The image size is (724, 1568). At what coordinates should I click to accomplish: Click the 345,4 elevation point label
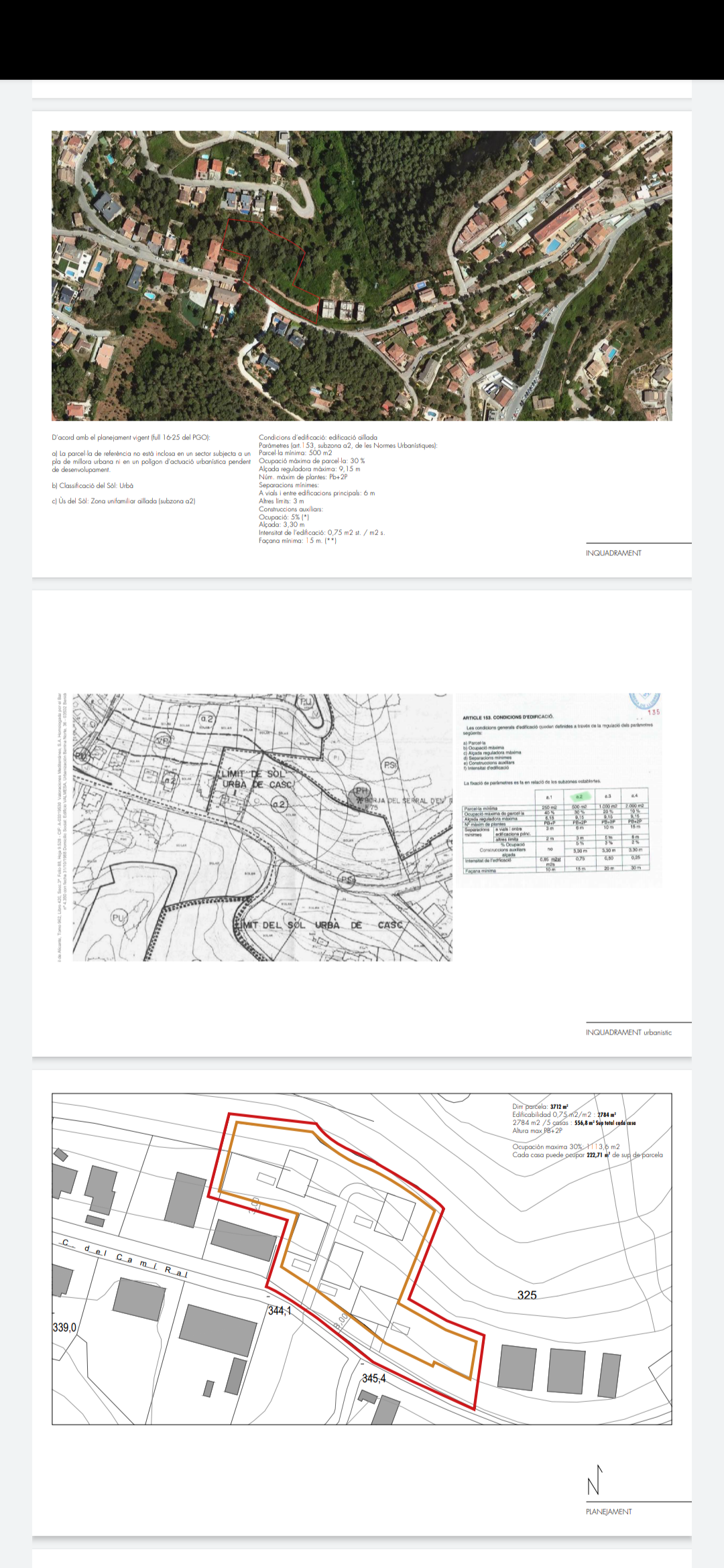pyautogui.click(x=373, y=1378)
